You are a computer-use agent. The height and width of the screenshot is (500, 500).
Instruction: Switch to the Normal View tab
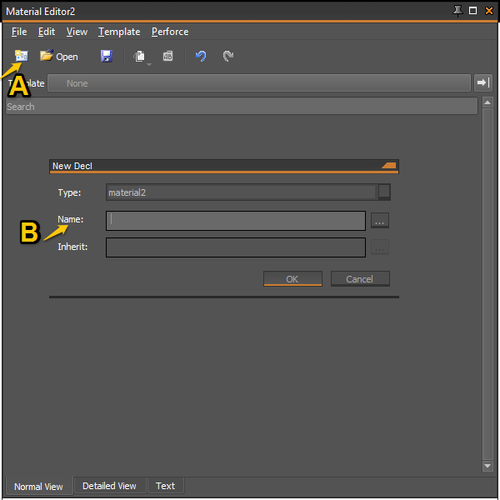(39, 486)
